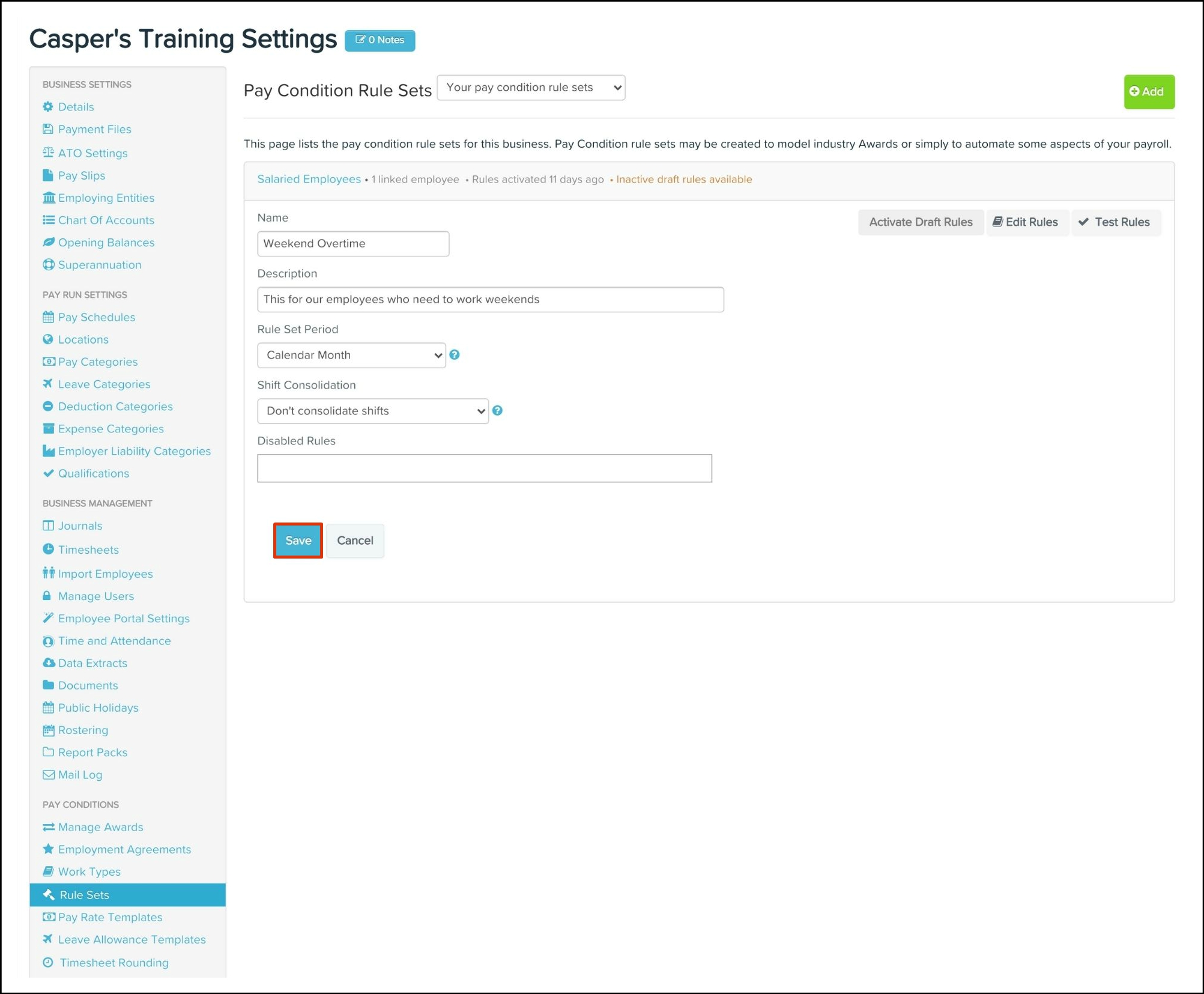The height and width of the screenshot is (994, 1204).
Task: Click help icon beside Rule Set Period
Action: click(x=455, y=355)
